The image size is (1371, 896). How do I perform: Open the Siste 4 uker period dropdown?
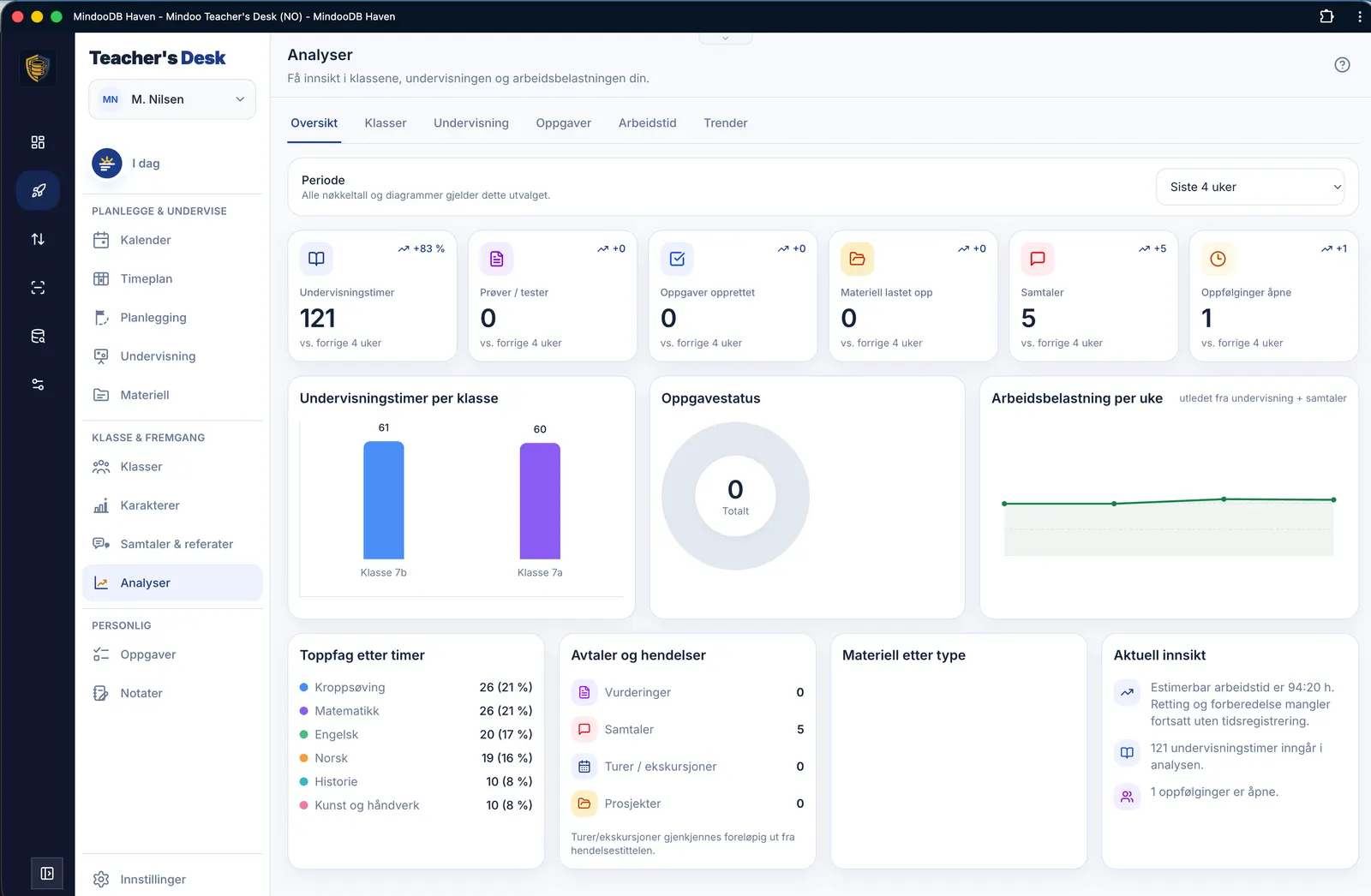(1250, 187)
